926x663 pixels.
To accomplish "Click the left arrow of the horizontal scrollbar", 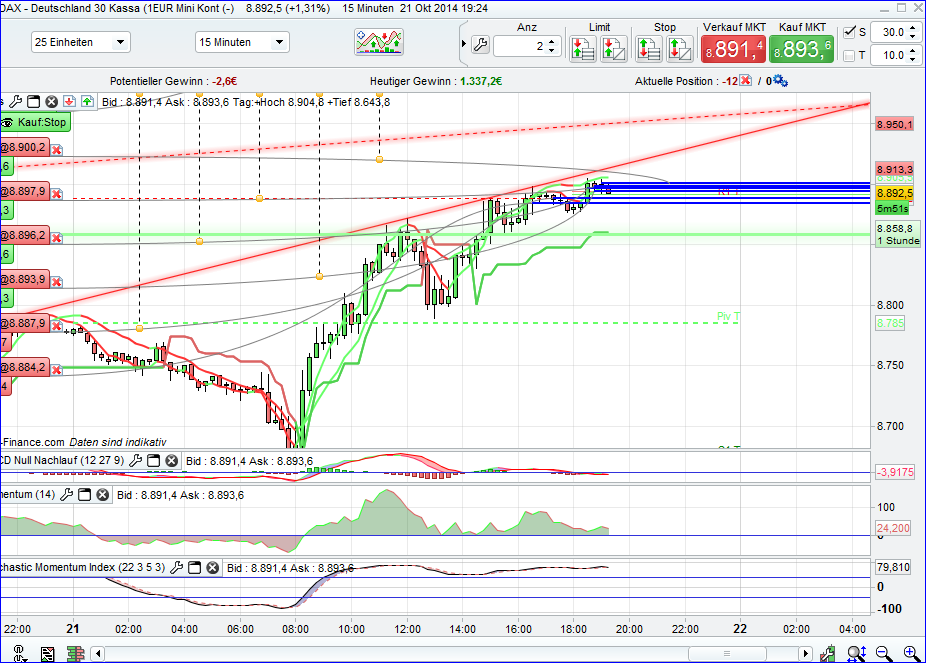I will [x=97, y=653].
